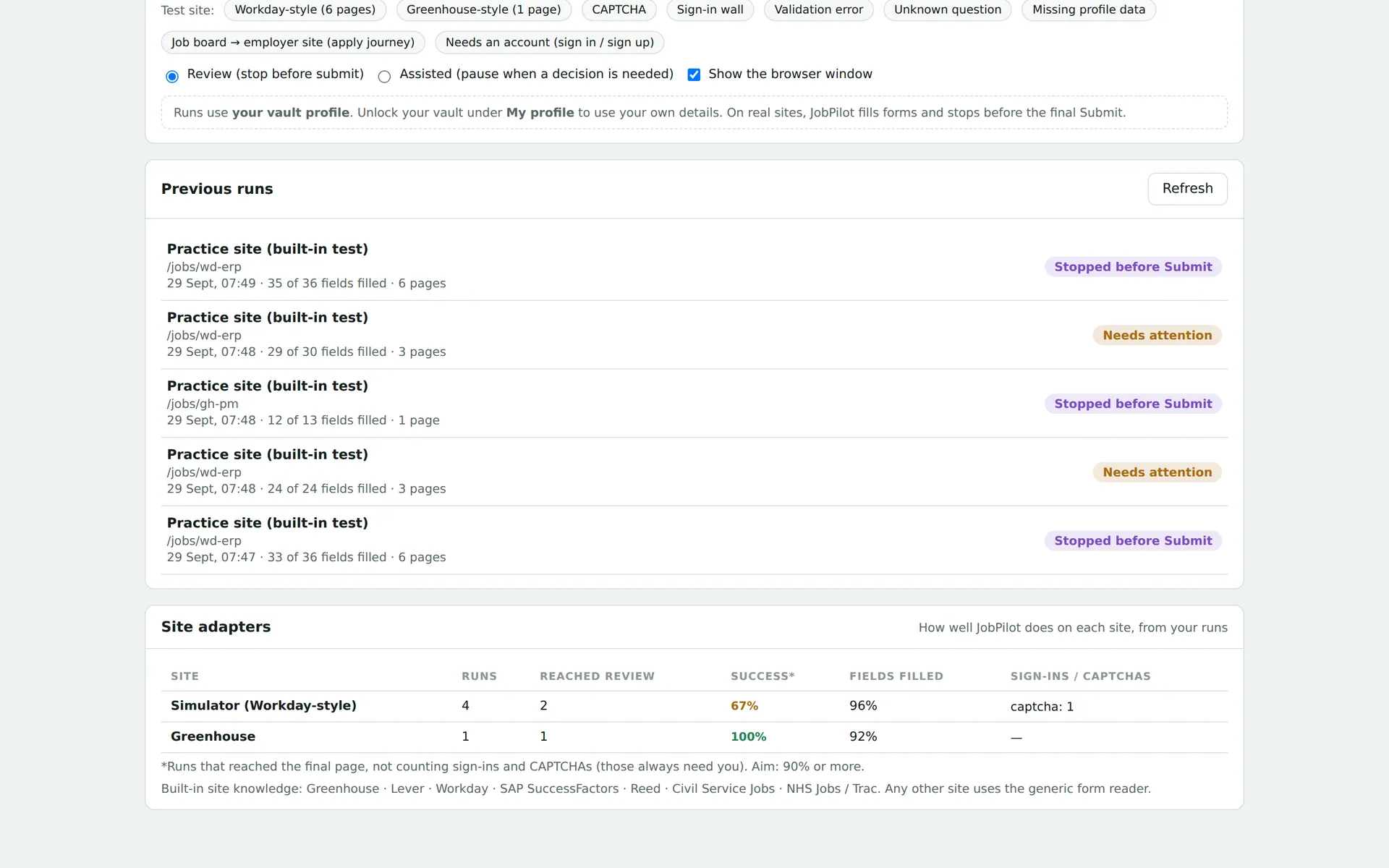Choose Needs an account (sign in / sign up)
Viewport: 1389px width, 868px height.
point(549,43)
